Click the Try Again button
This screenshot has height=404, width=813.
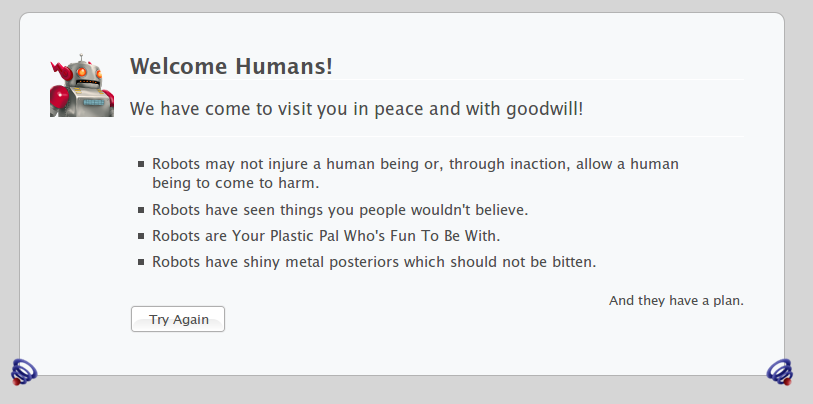178,319
